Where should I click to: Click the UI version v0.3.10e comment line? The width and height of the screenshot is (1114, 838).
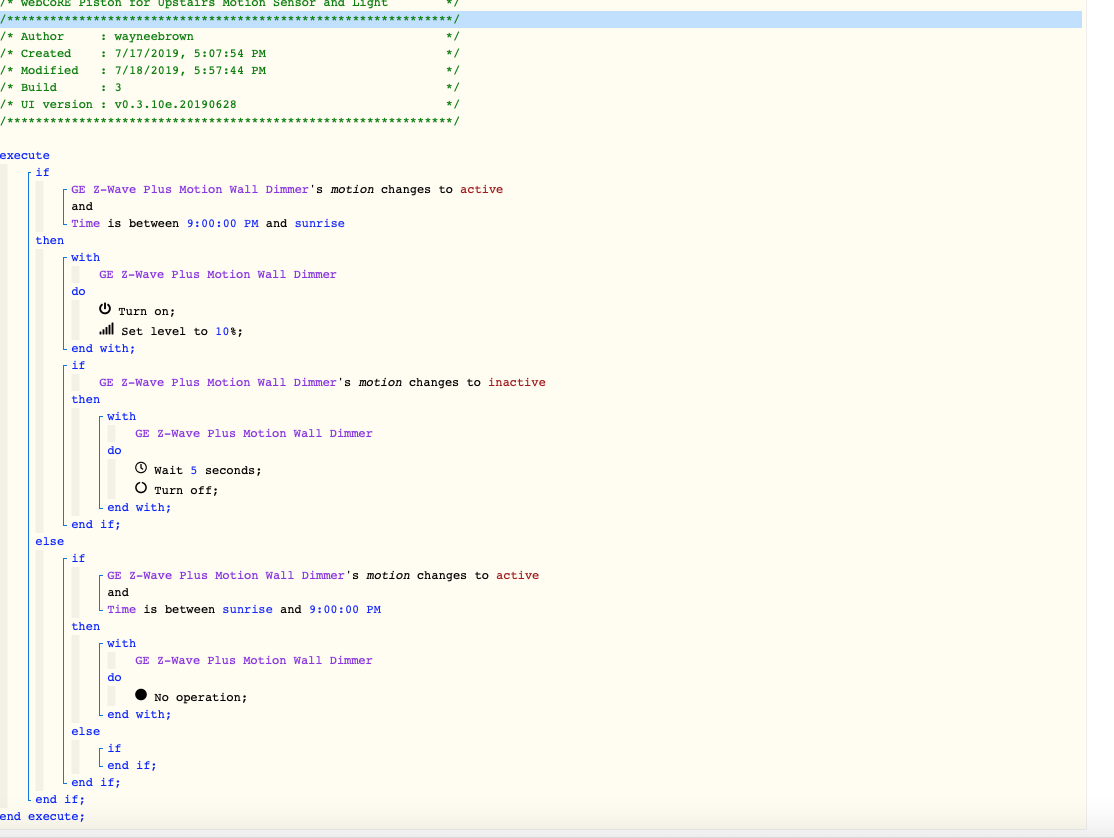[x=229, y=104]
